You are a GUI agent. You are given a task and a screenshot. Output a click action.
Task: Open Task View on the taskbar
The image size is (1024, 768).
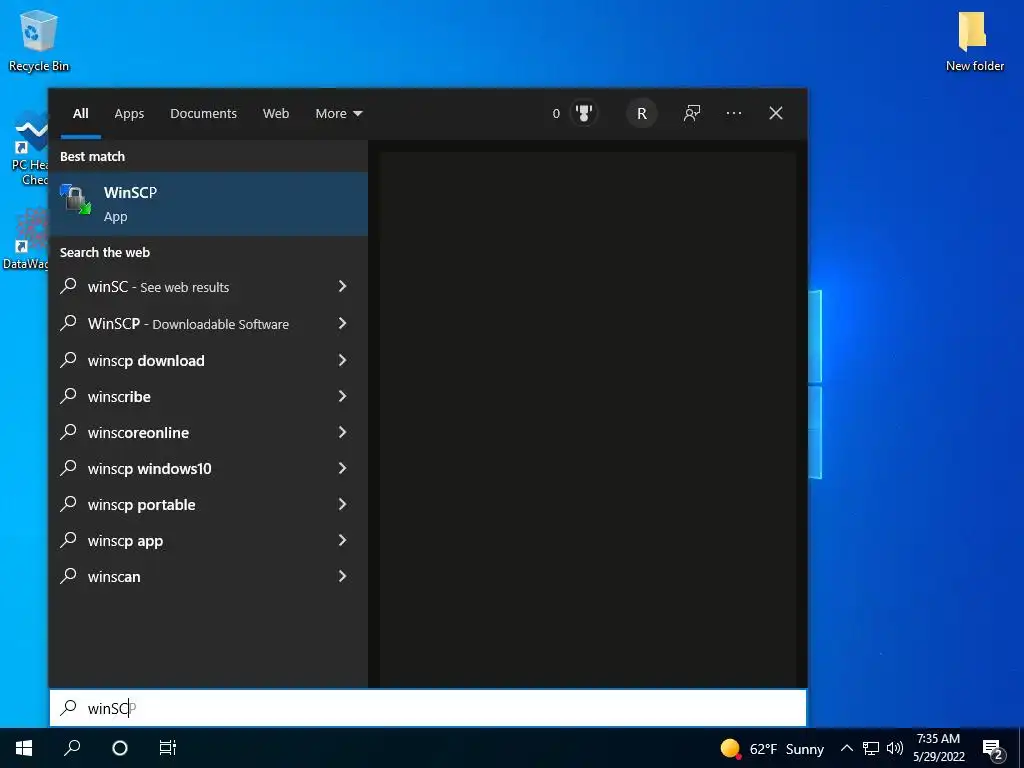click(x=168, y=748)
